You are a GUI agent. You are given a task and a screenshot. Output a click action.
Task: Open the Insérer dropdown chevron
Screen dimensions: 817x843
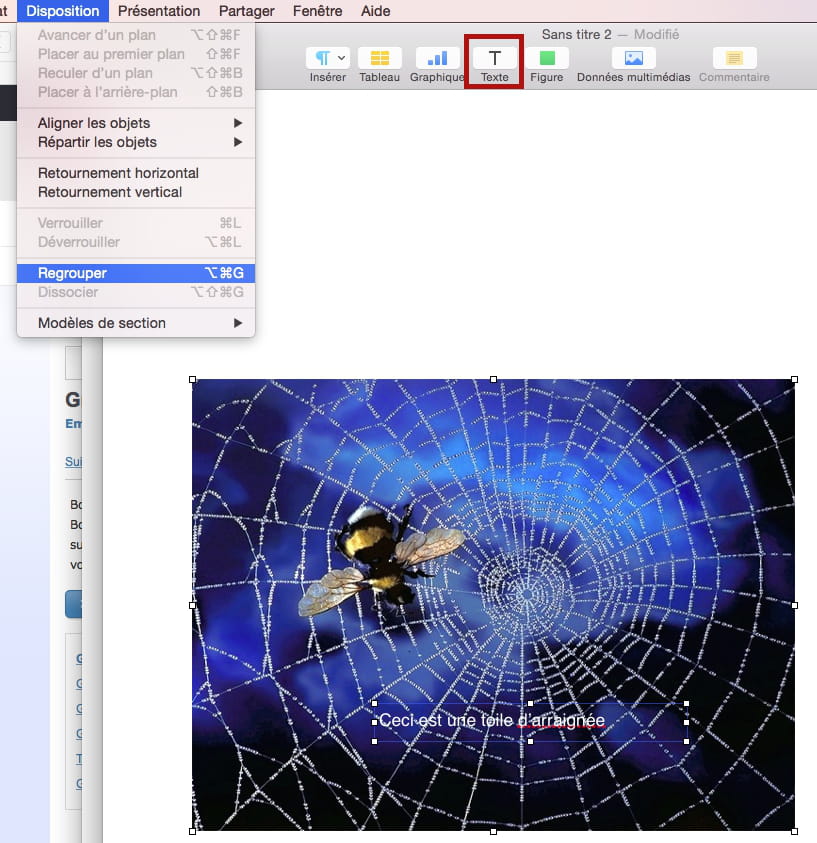coord(341,58)
